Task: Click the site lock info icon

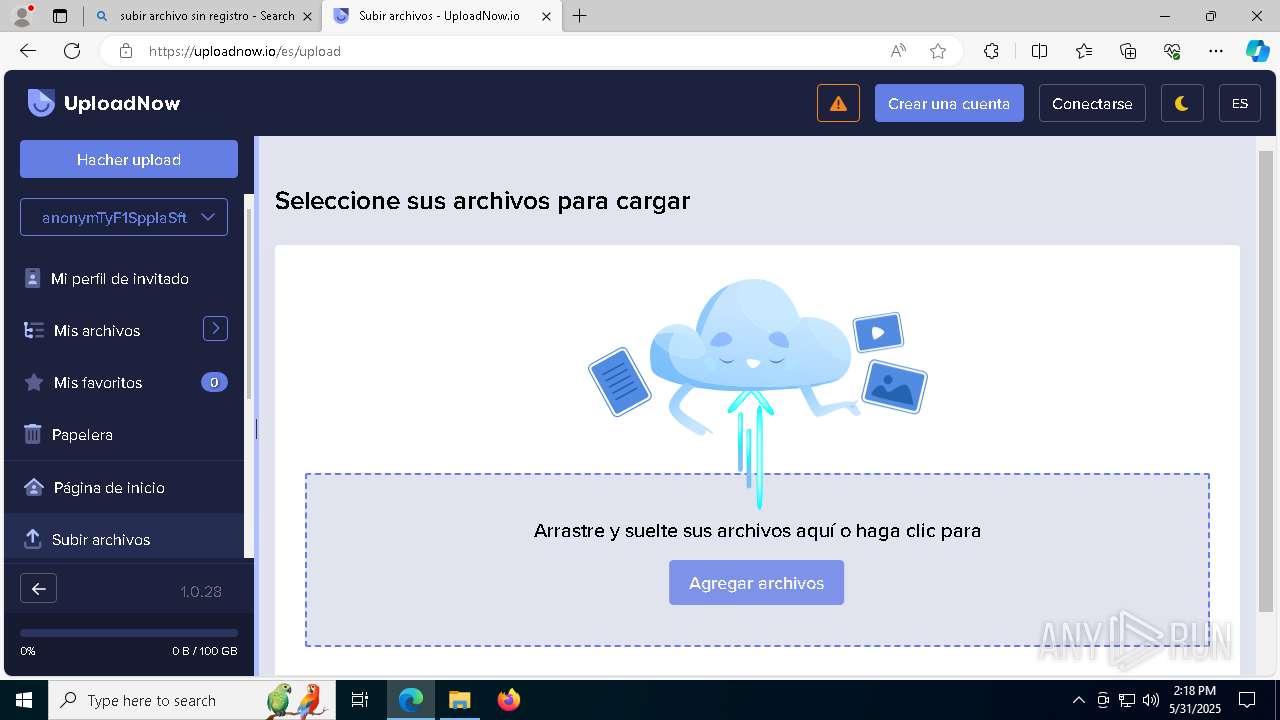Action: 125,51
